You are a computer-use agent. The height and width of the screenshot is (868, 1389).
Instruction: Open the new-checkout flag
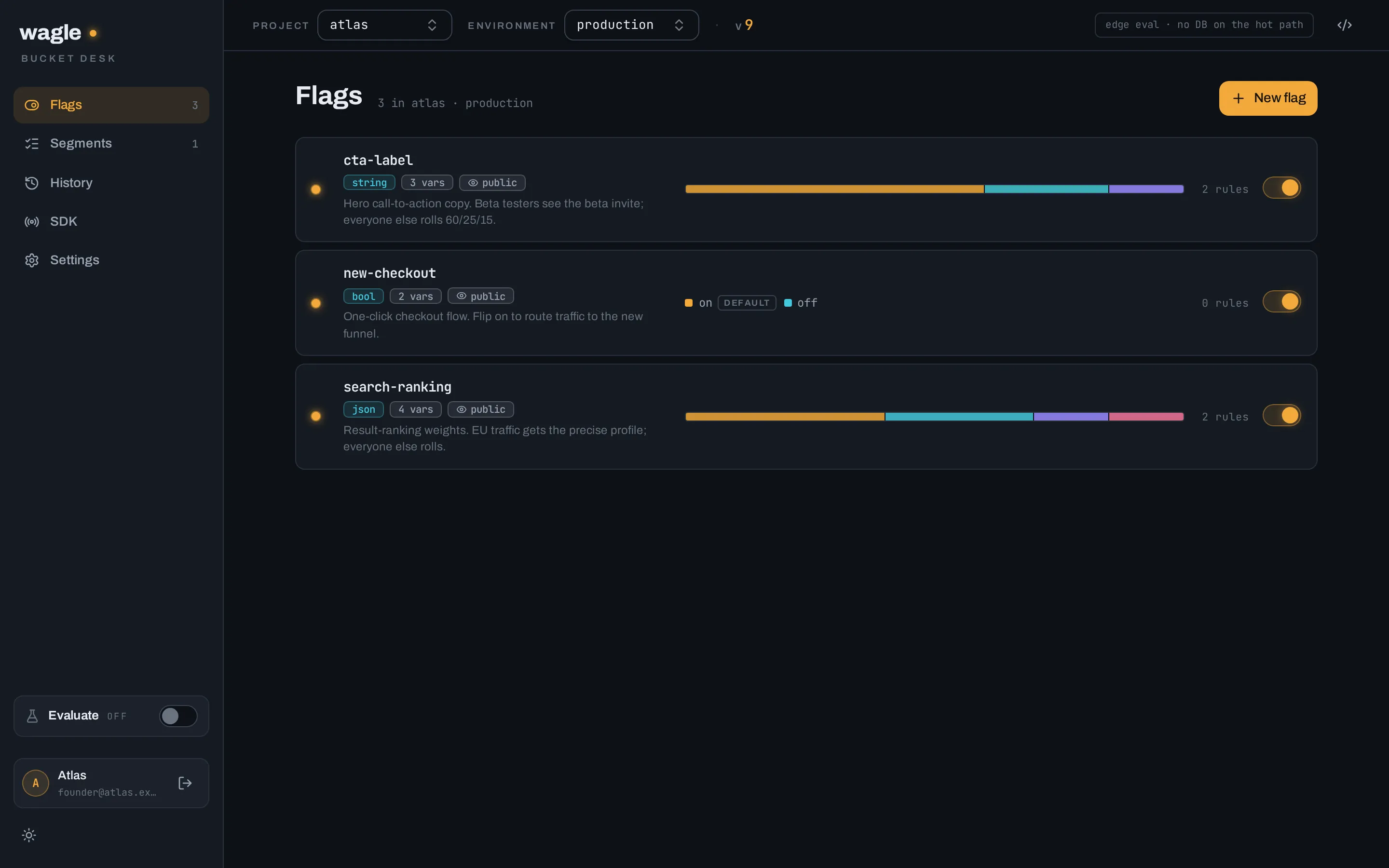coord(390,273)
